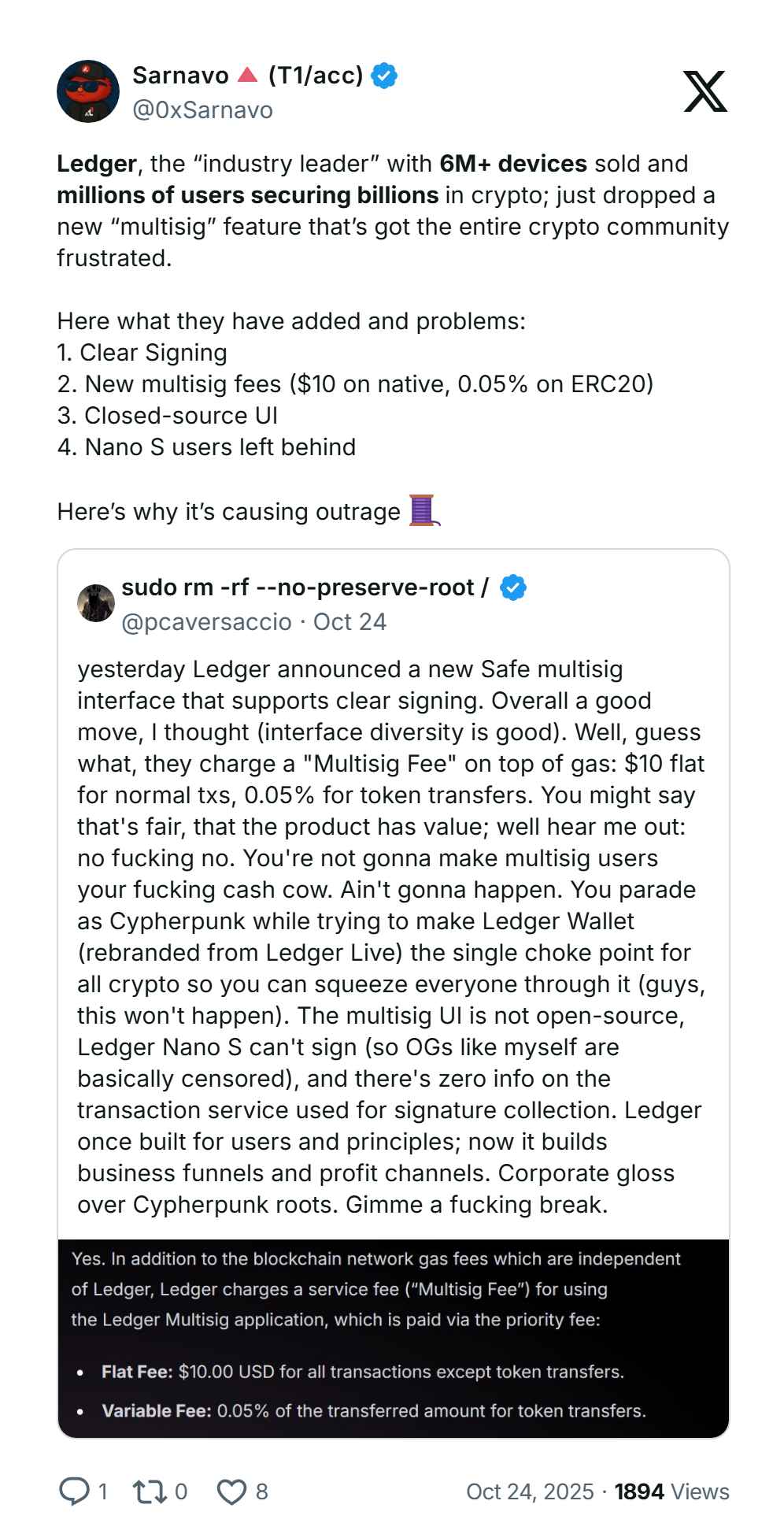The image size is (784, 1534).
Task: Open the Multisig Fee screenshot image
Action: [394, 1338]
